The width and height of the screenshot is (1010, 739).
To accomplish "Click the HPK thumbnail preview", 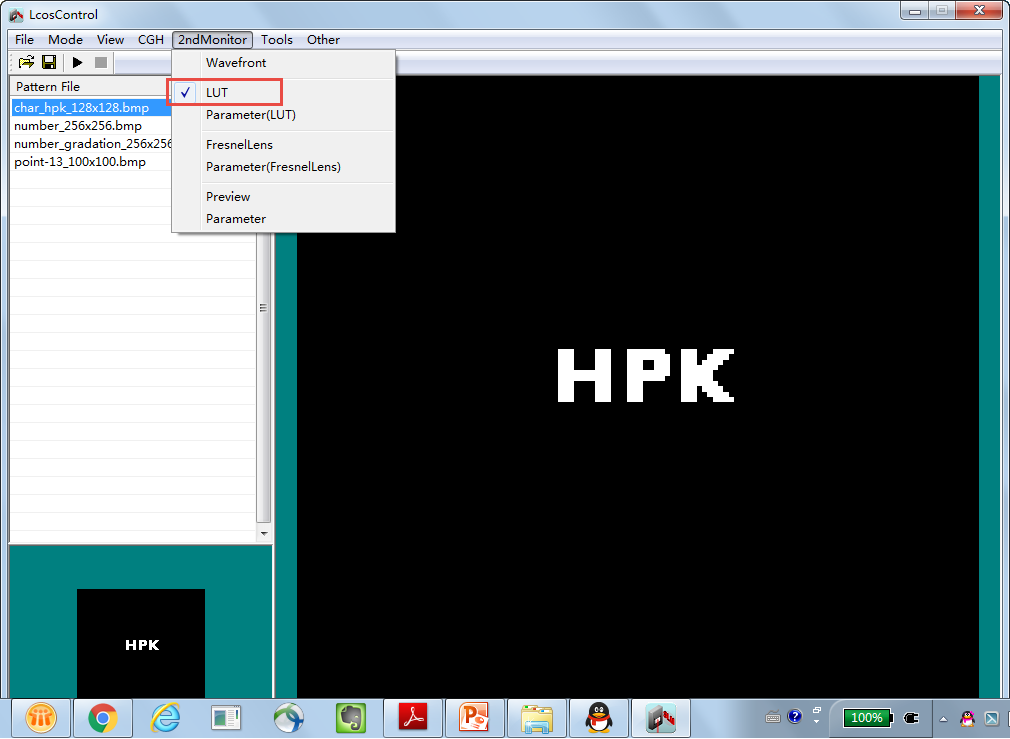I will (x=141, y=643).
